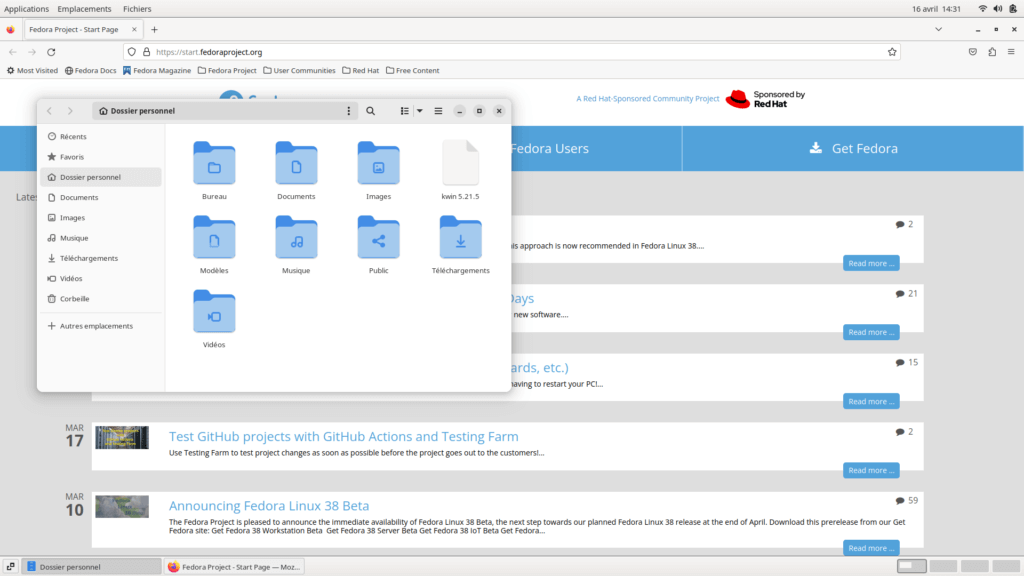1024x576 pixels.
Task: Open the Applications menu
Action: click(x=26, y=8)
